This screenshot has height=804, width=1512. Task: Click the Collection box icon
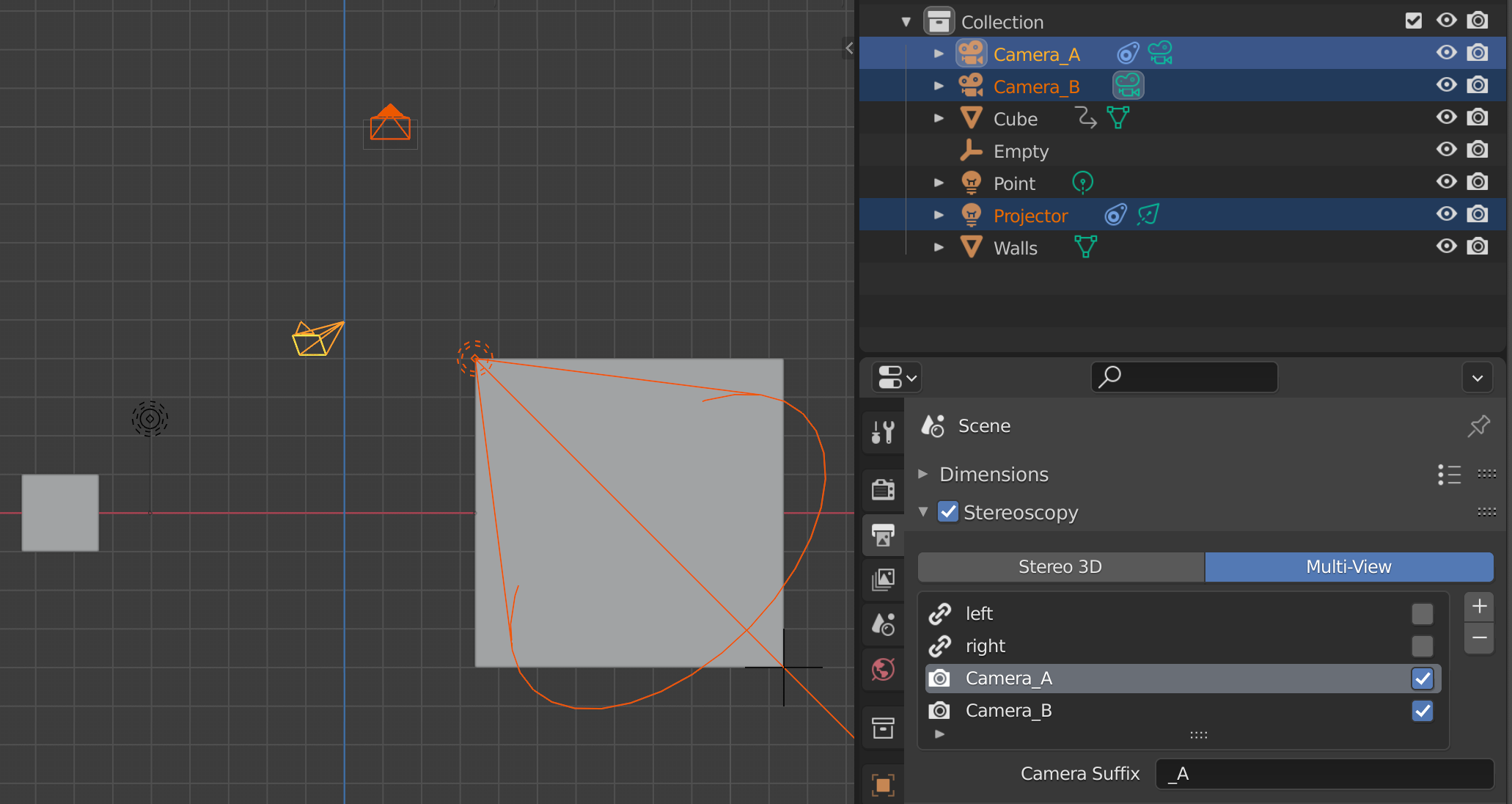[939, 21]
